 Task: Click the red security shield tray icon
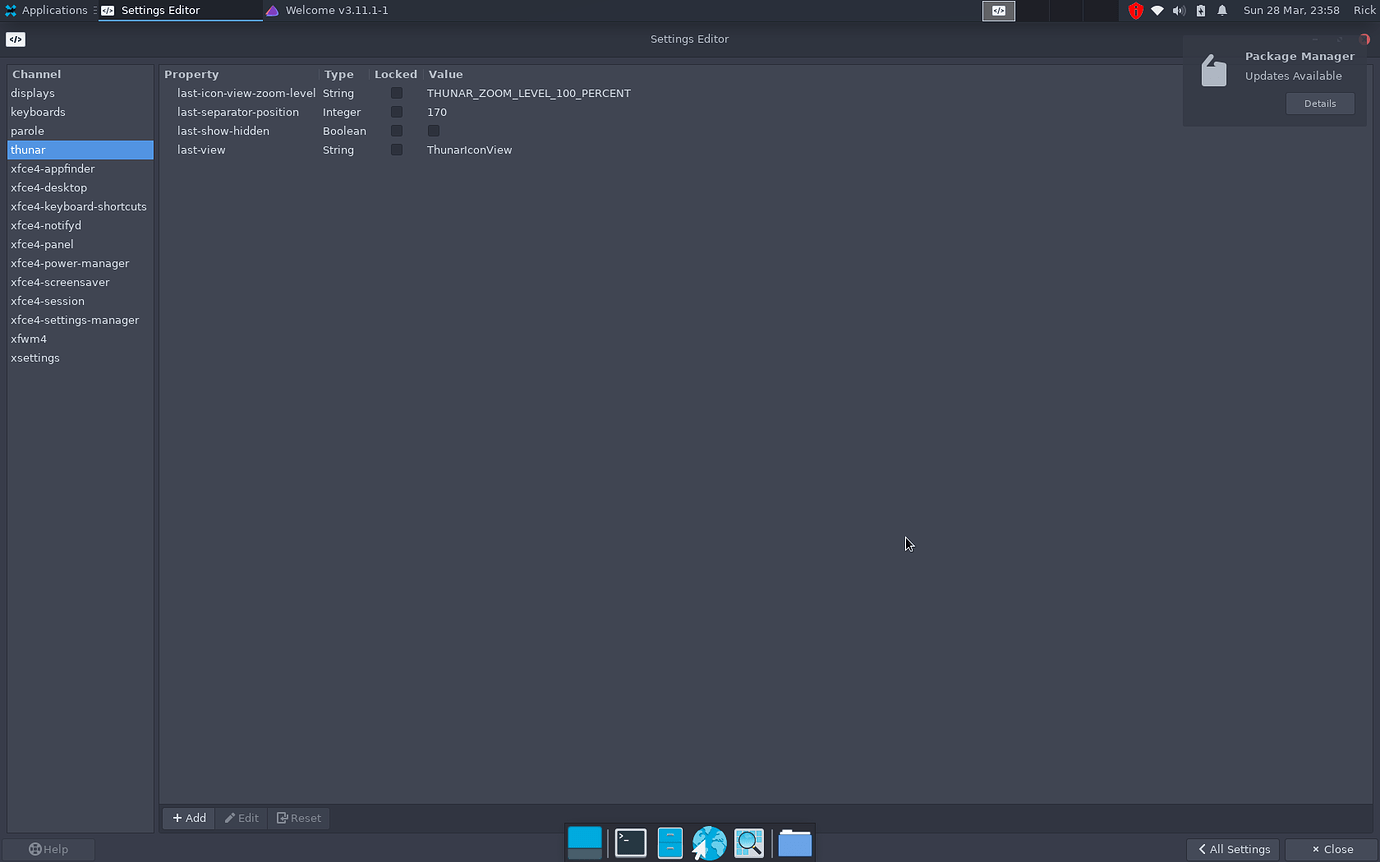tap(1135, 10)
